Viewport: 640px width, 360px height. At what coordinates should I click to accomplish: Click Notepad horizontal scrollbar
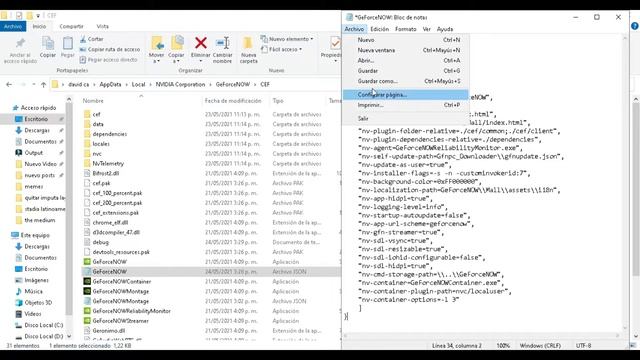coord(482,336)
